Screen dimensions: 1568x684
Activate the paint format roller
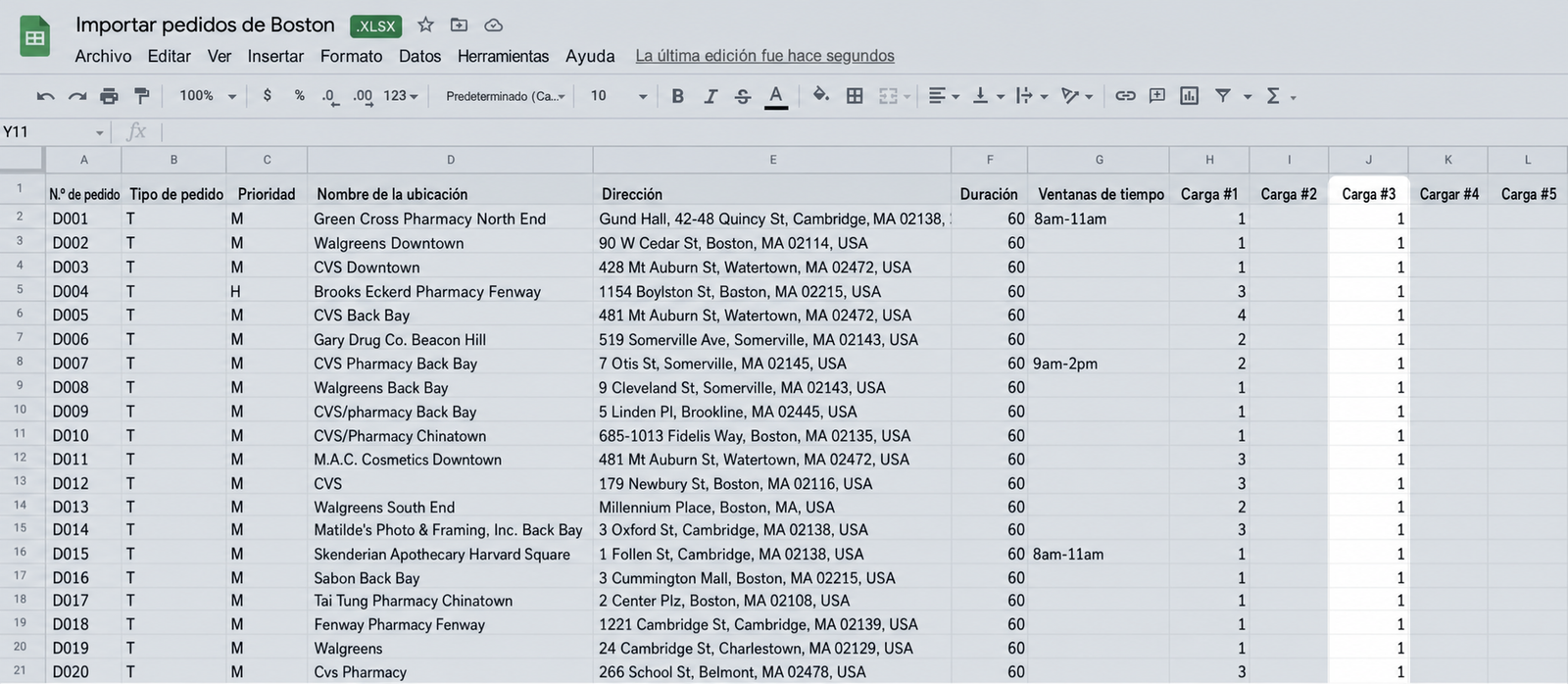141,96
